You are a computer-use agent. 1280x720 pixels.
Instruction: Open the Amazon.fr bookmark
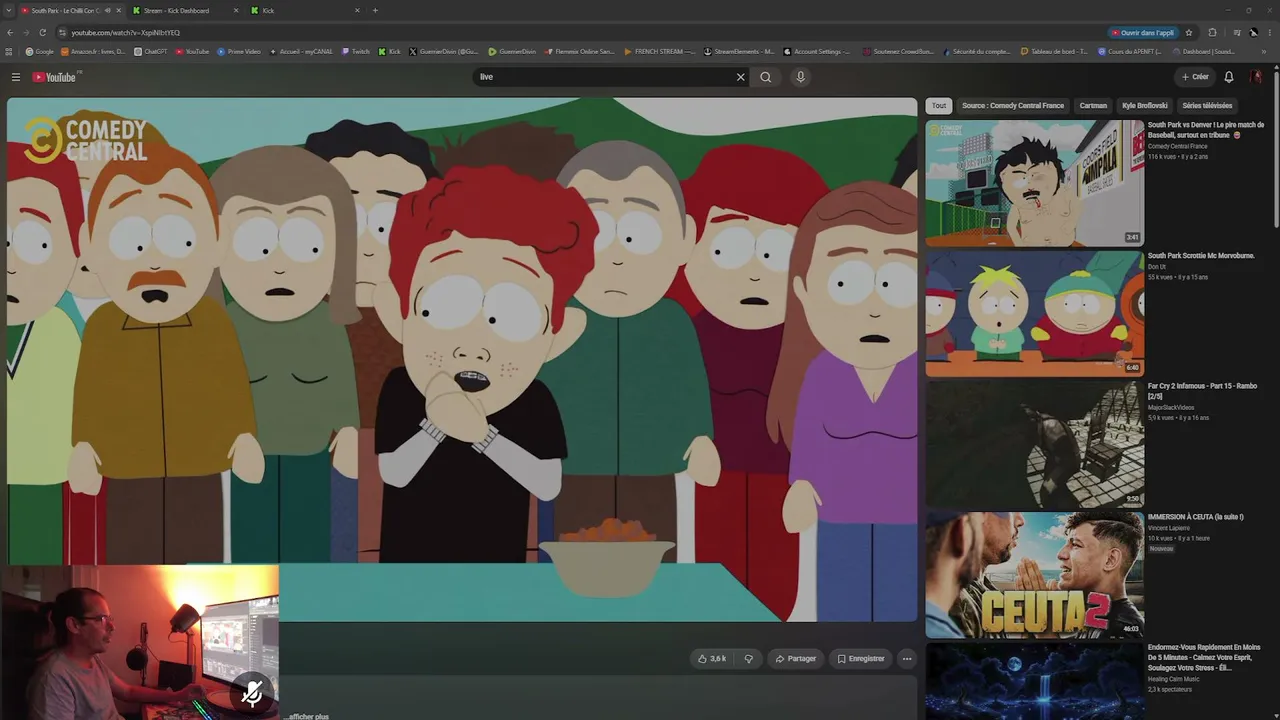pyautogui.click(x=93, y=51)
